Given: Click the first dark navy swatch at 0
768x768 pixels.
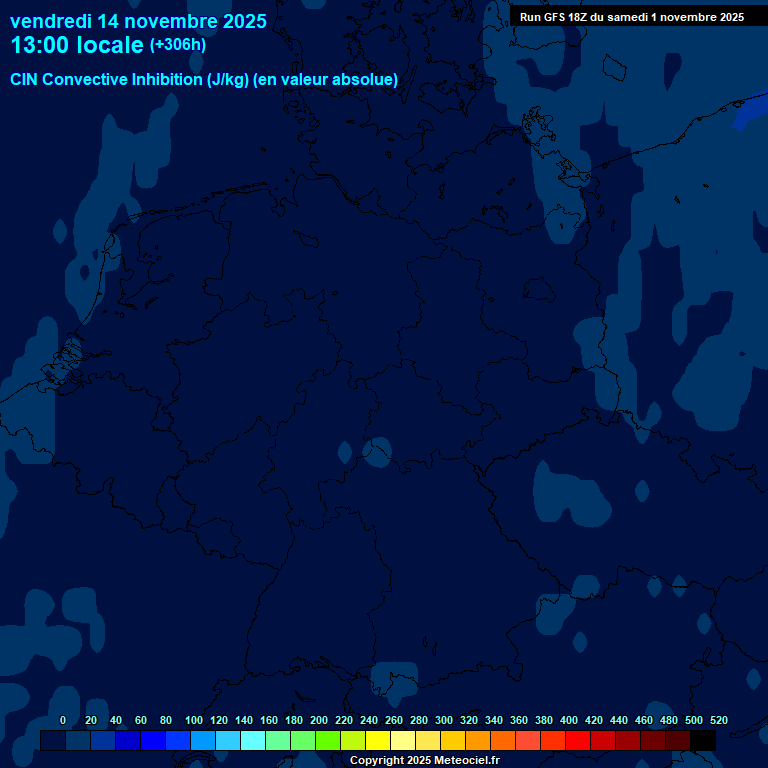Looking at the screenshot, I should (x=53, y=740).
